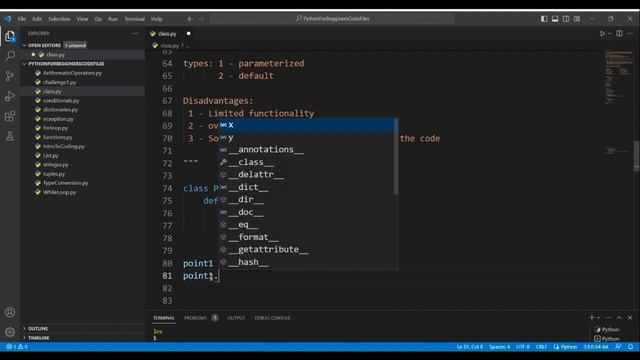Open functions.py in the explorer
The height and width of the screenshot is (360, 640).
[58, 138]
